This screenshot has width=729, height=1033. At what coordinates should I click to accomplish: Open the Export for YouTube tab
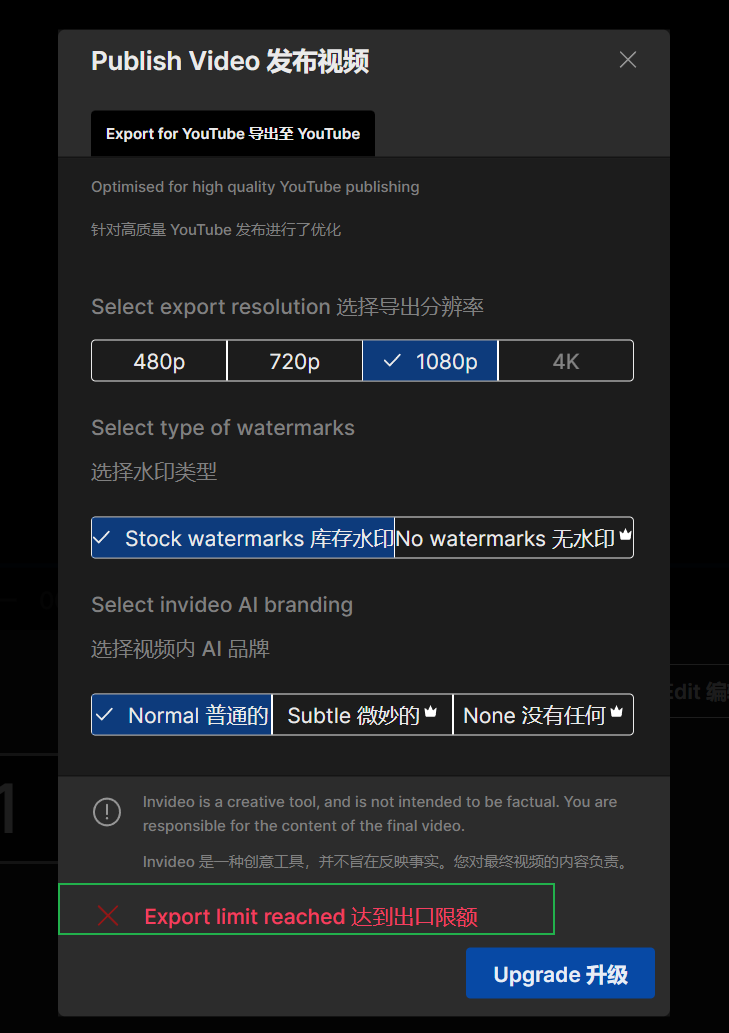click(x=232, y=134)
